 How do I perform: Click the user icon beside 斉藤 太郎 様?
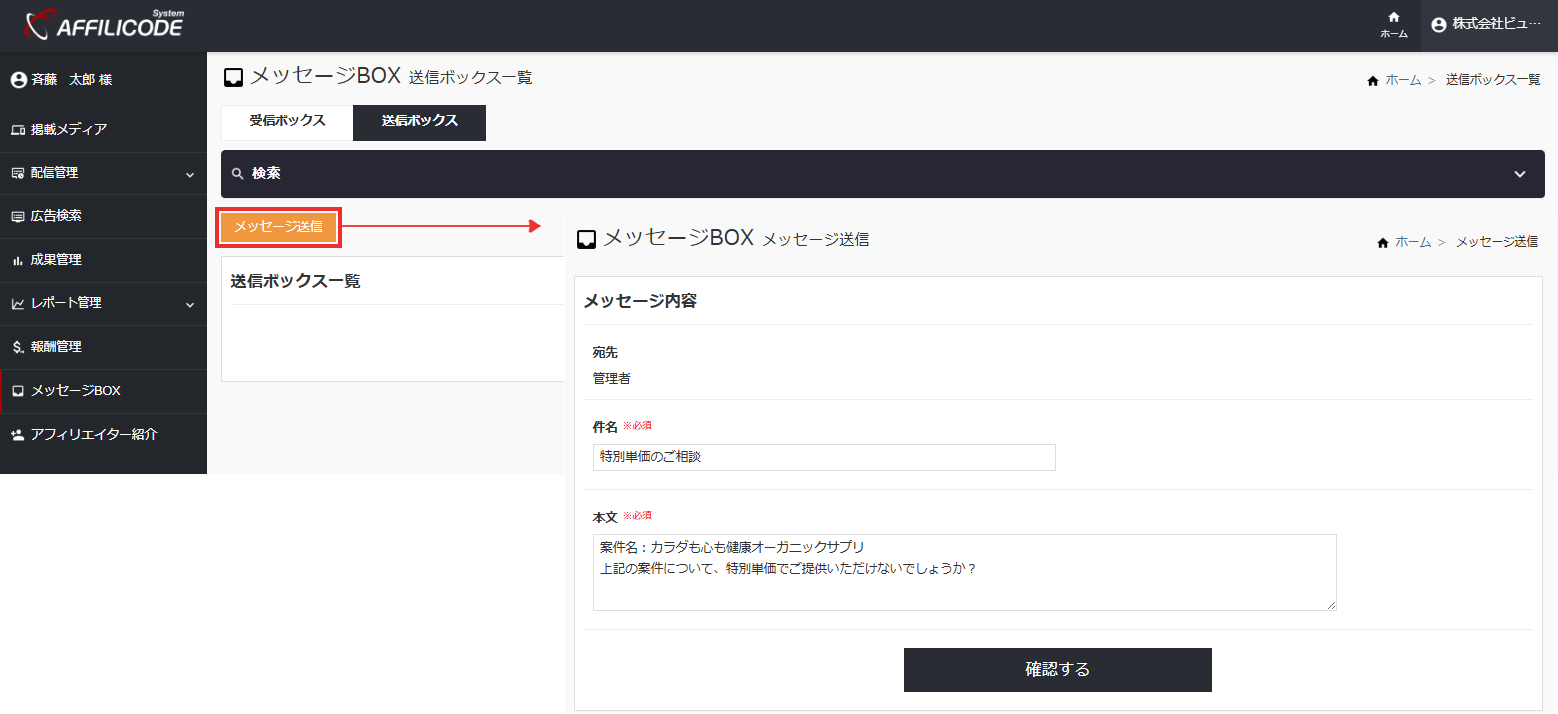click(18, 79)
